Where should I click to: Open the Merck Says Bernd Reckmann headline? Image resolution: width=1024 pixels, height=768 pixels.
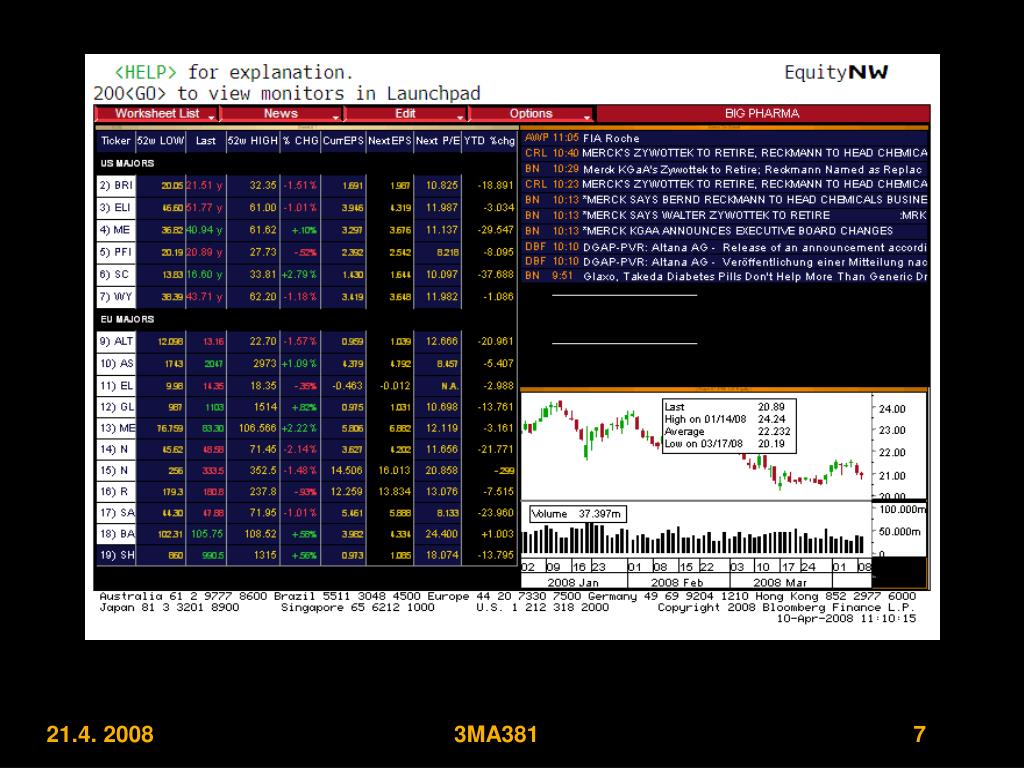725,200
